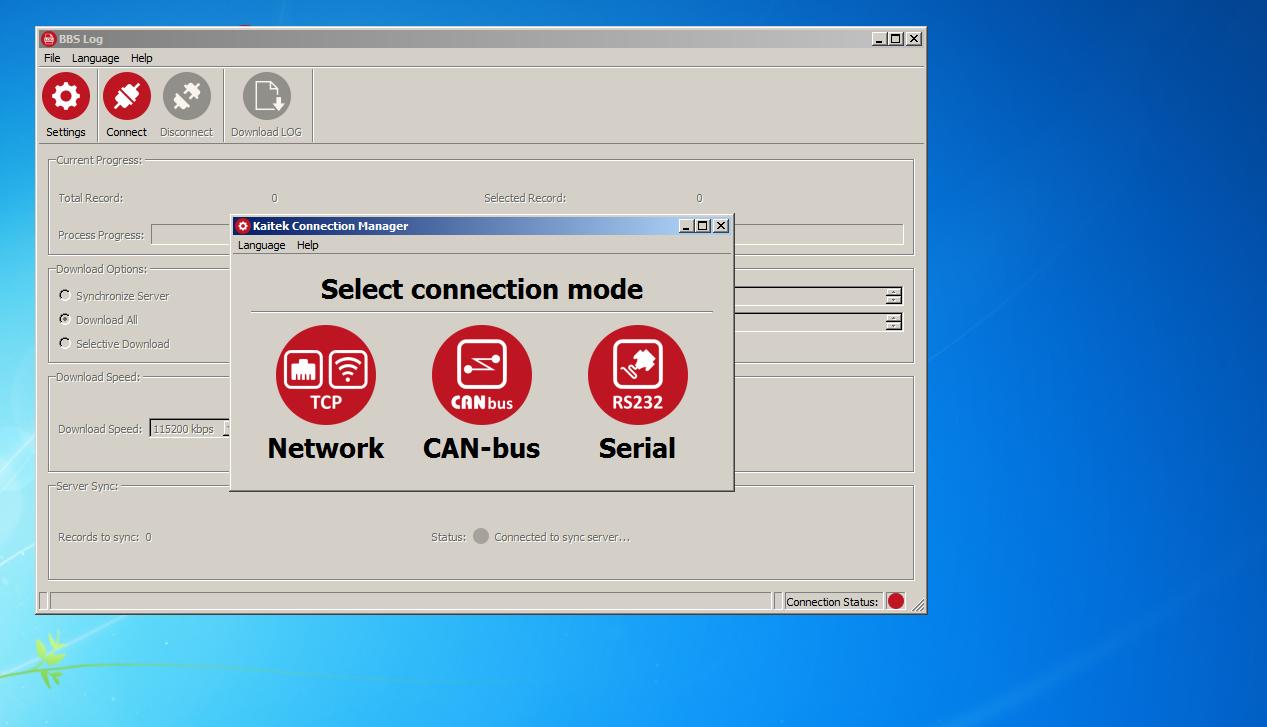Image resolution: width=1267 pixels, height=727 pixels.
Task: Click the Disconnect toolbar icon
Action: click(x=186, y=95)
